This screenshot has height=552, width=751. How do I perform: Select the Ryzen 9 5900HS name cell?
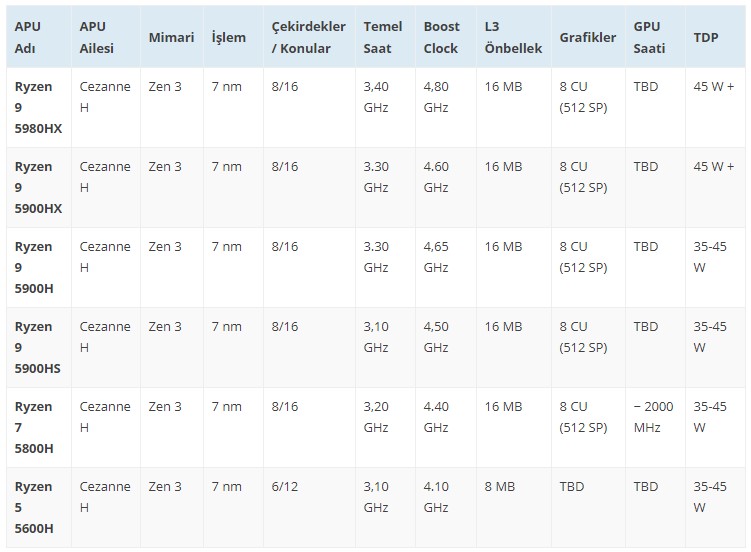(x=38, y=347)
